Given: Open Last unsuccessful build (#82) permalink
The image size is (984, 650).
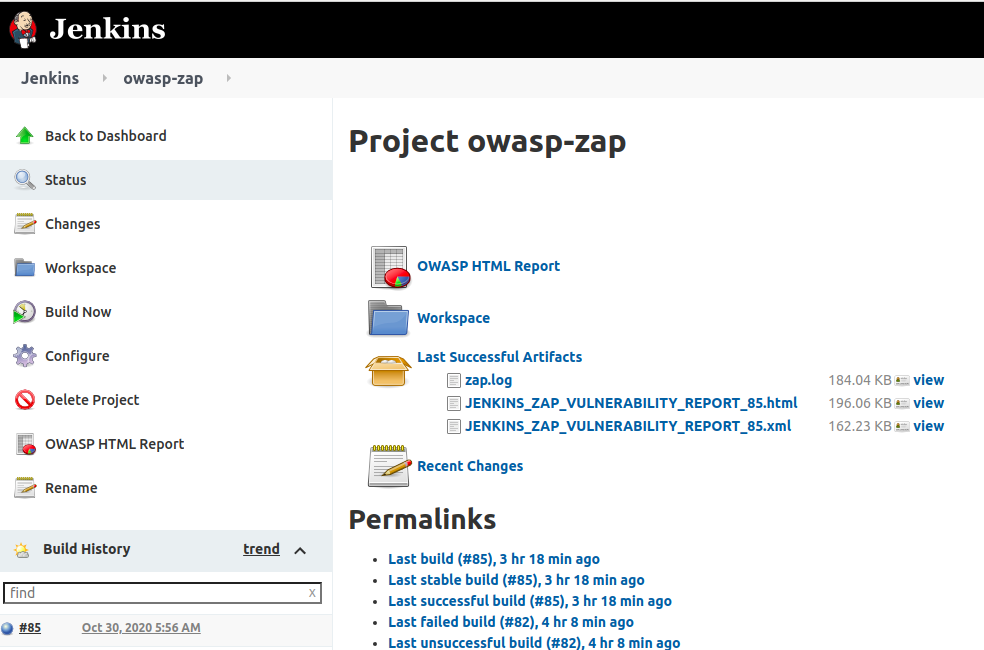Looking at the screenshot, I should (534, 643).
